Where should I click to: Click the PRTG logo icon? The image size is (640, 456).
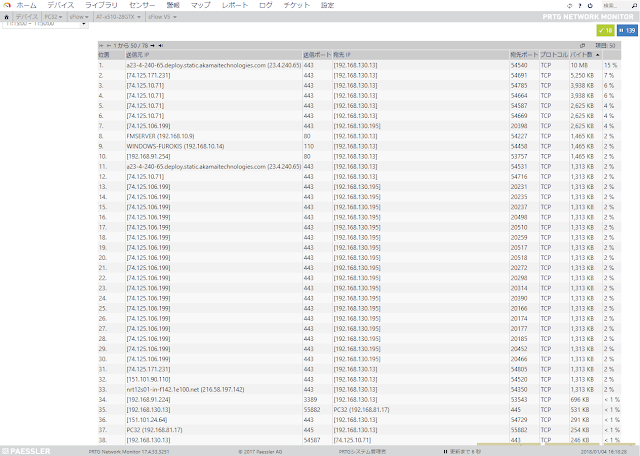7,5
